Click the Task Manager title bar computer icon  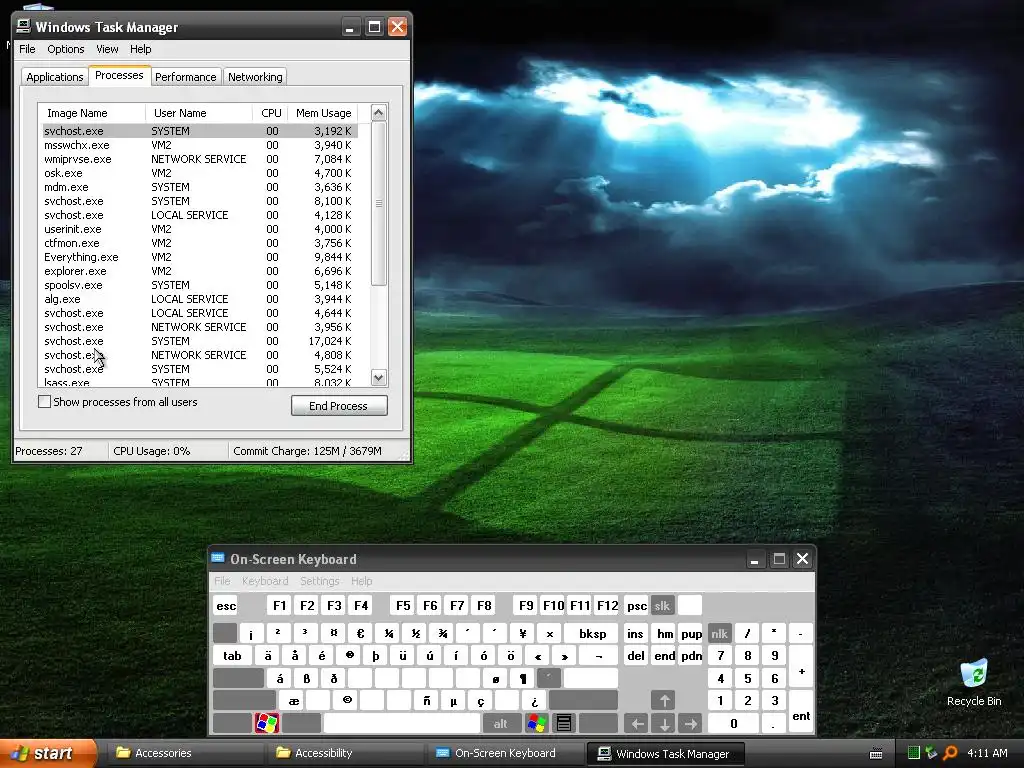(x=24, y=26)
